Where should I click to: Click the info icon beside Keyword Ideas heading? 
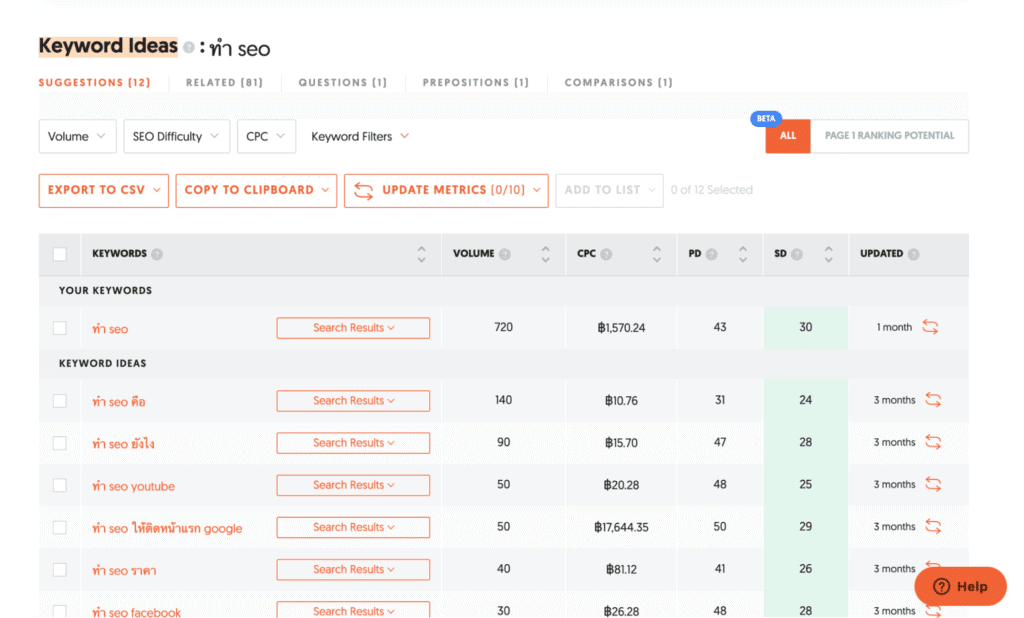click(186, 46)
